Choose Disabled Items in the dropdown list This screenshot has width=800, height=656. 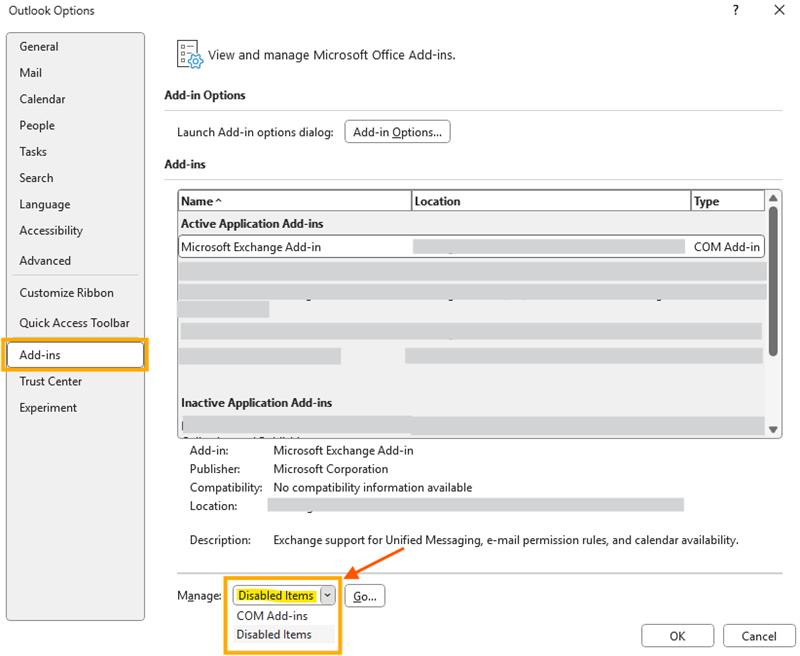click(274, 635)
